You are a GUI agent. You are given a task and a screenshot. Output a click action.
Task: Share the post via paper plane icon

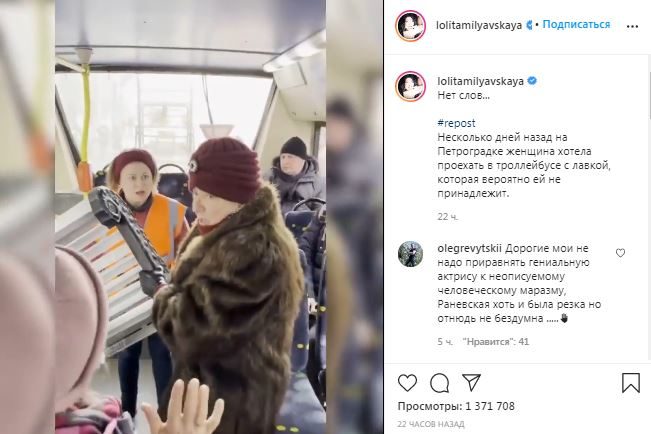click(x=471, y=382)
